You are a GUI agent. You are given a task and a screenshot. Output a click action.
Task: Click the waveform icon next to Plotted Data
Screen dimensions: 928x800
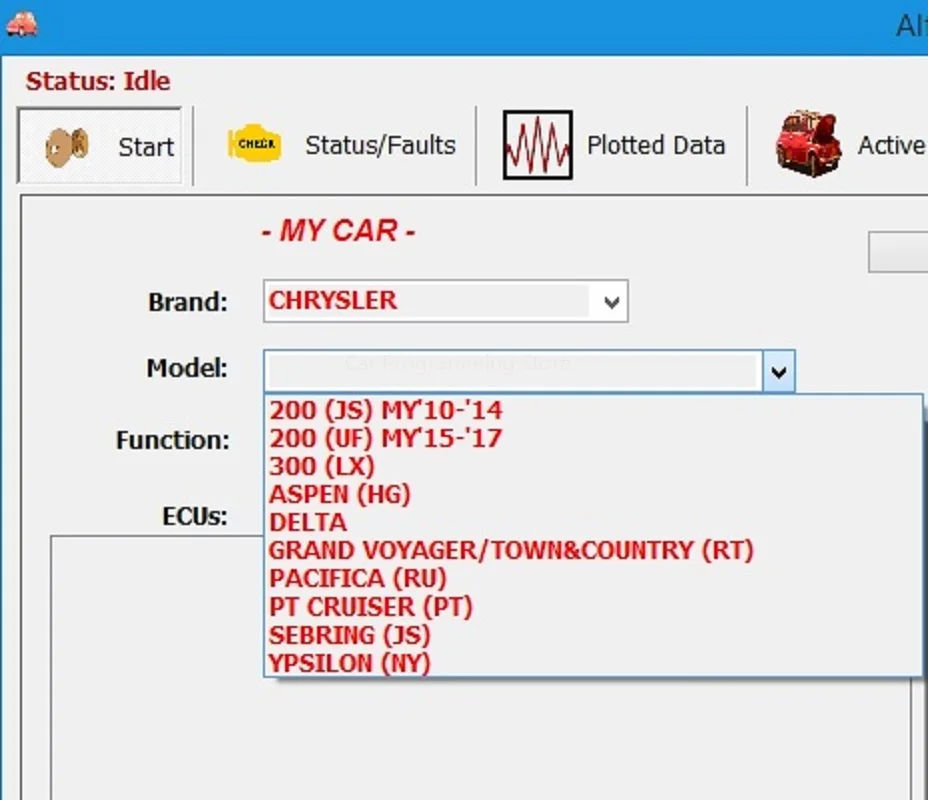click(536, 143)
